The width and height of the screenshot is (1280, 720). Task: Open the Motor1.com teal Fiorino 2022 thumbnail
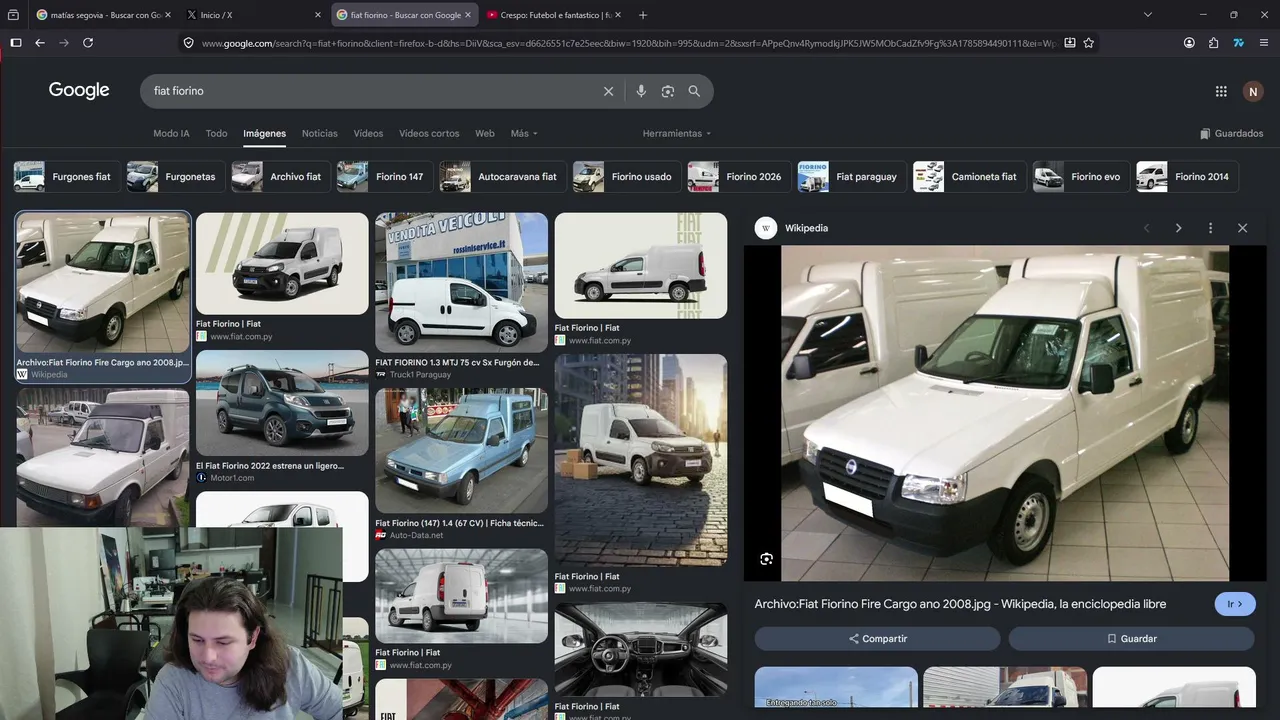282,403
